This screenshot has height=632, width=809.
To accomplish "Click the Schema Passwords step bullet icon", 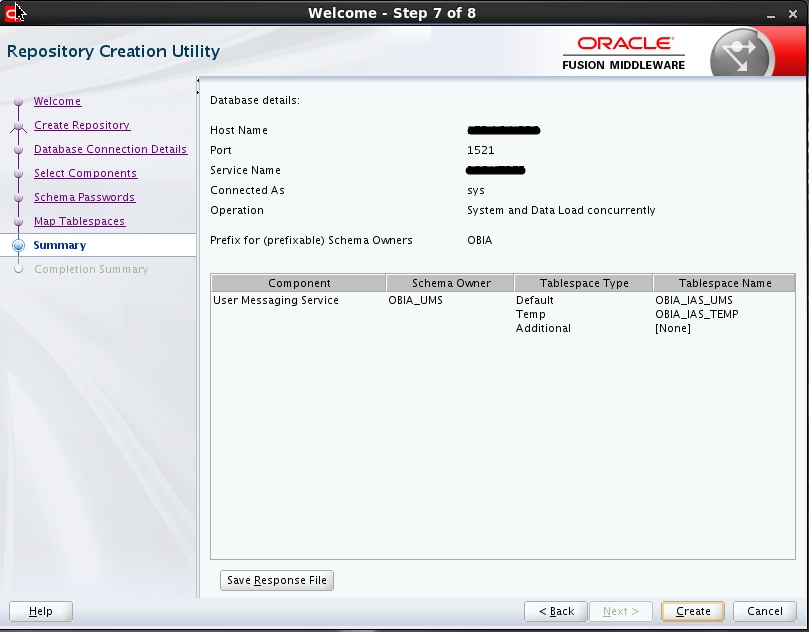I will click(19, 198).
